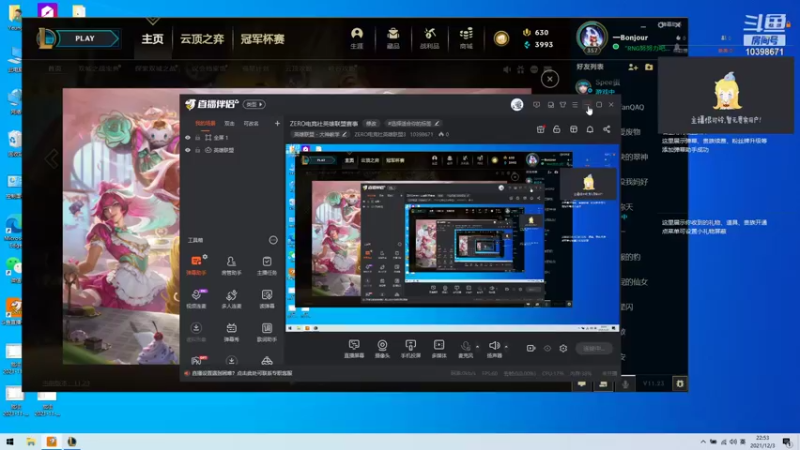Viewport: 800px width, 450px height.
Task: Click the previous arrow on the League banner
Action: 52,159
